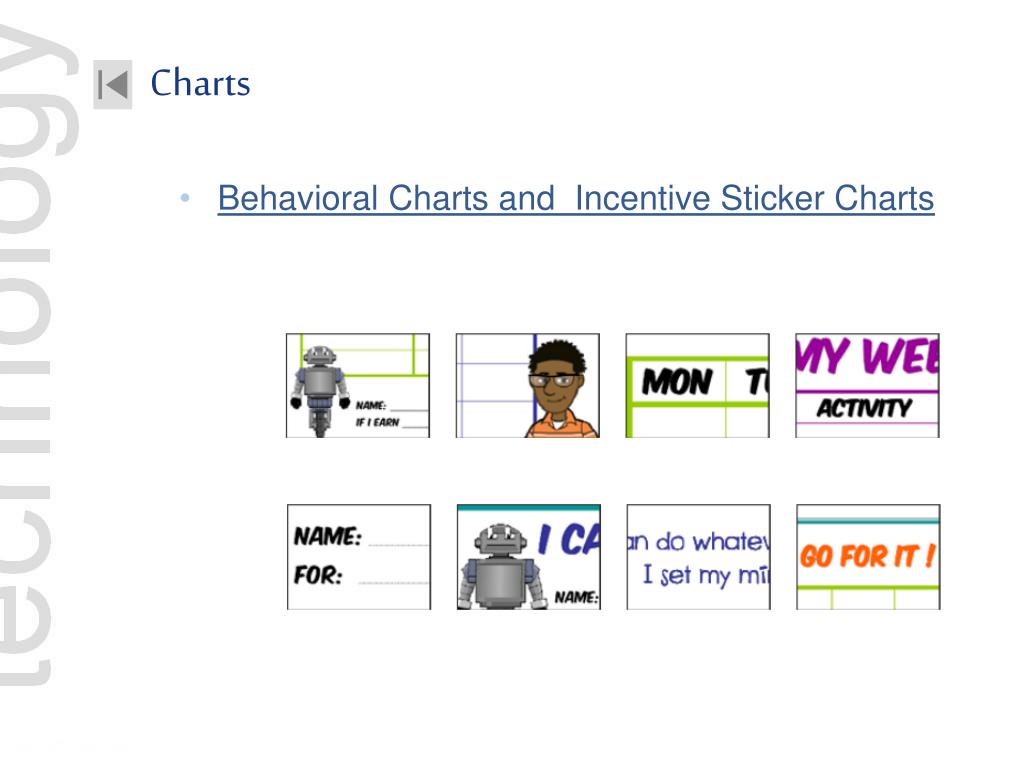Click the boy's face in the second thumbnail

click(554, 379)
